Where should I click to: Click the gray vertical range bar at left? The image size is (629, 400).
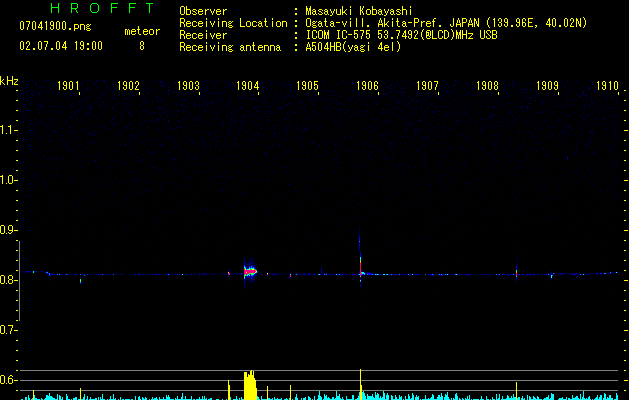click(x=19, y=281)
